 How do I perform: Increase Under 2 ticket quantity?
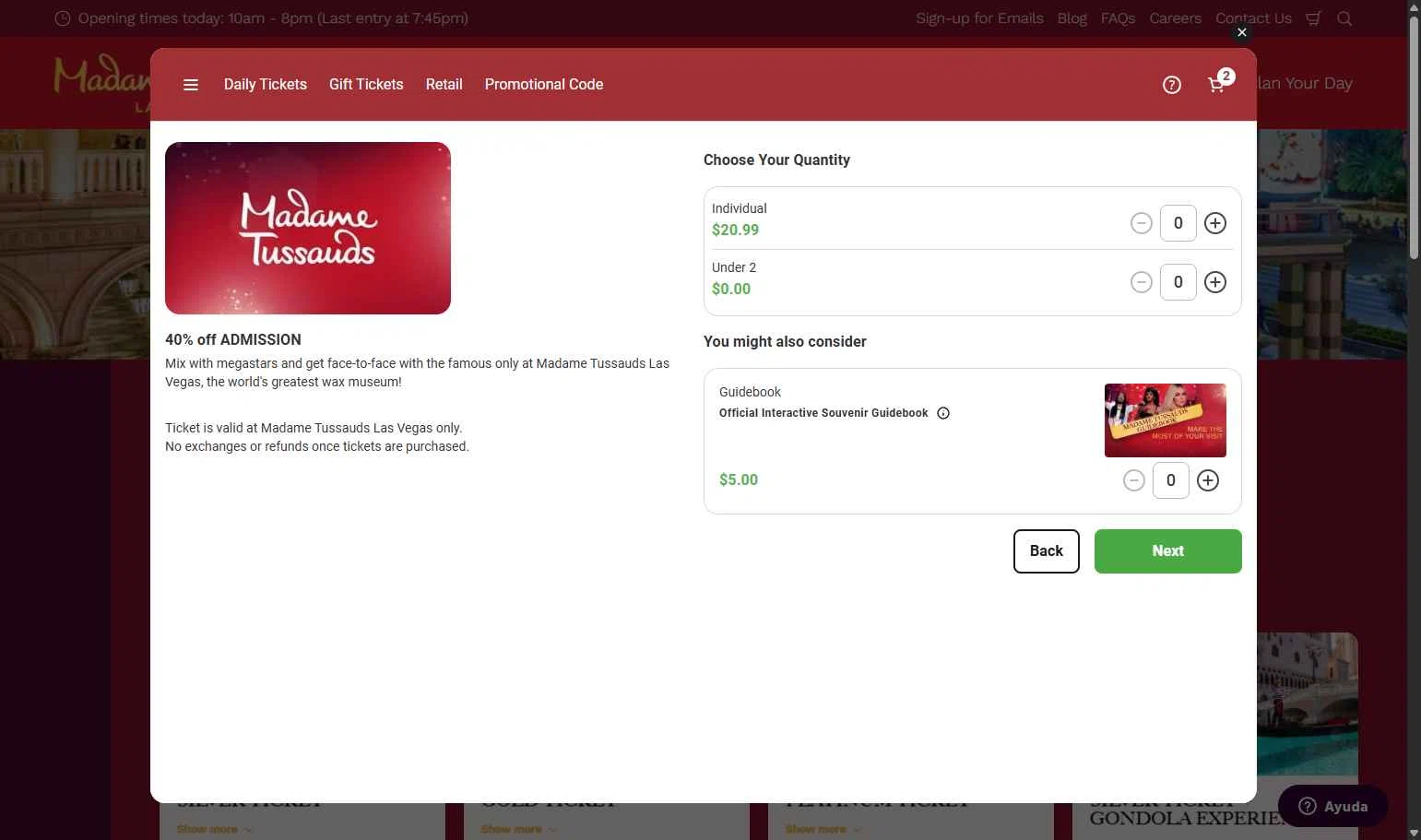pos(1215,282)
